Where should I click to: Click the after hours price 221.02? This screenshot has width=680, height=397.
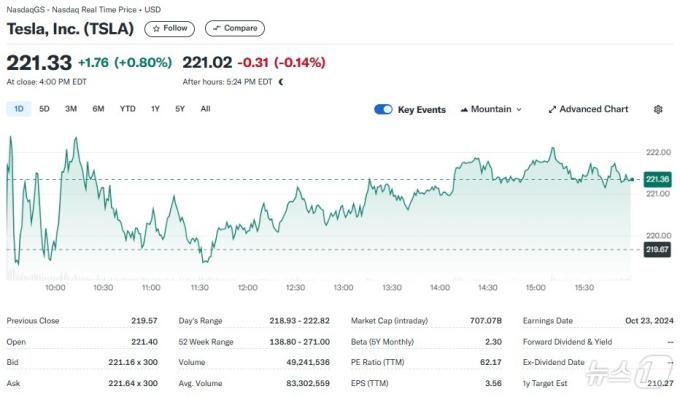click(x=207, y=62)
